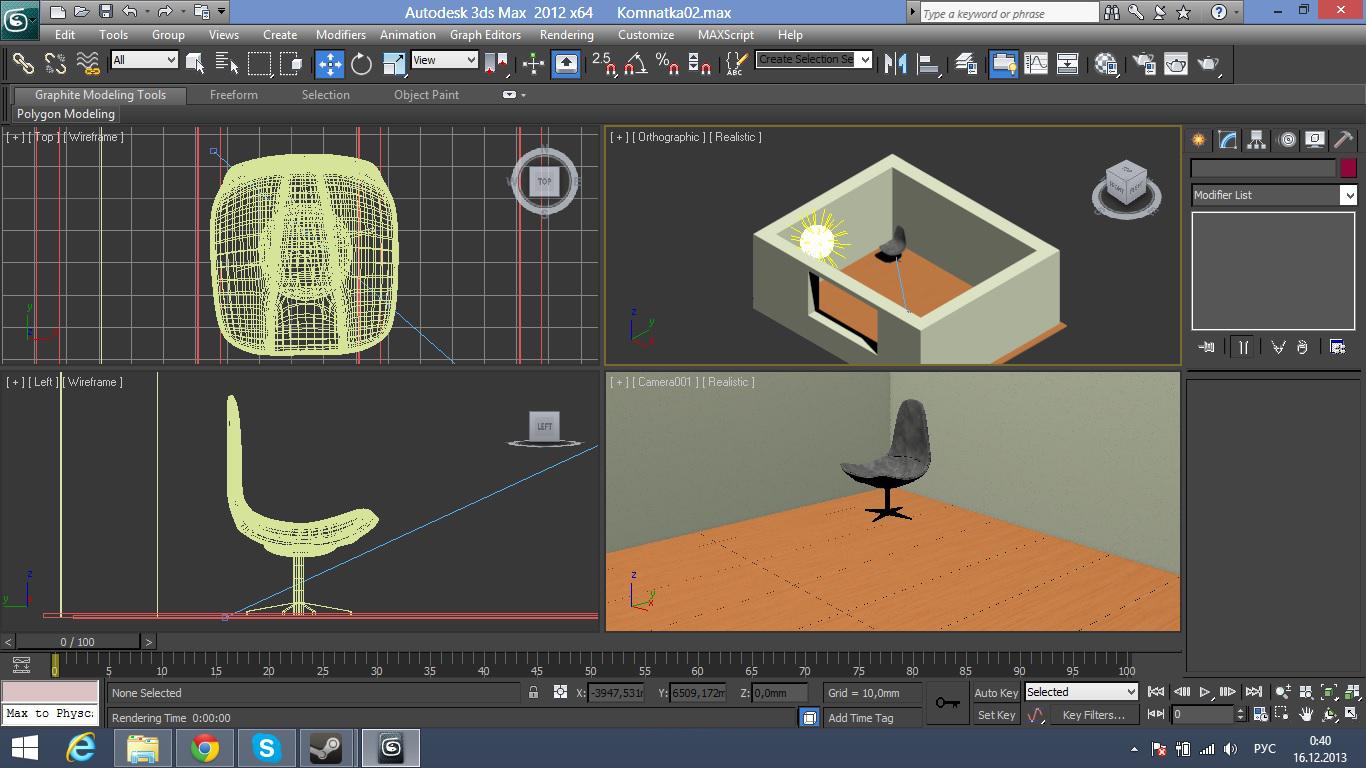Launch Google Chrome from the taskbar
Screen dimensions: 1366x768
coord(205,748)
